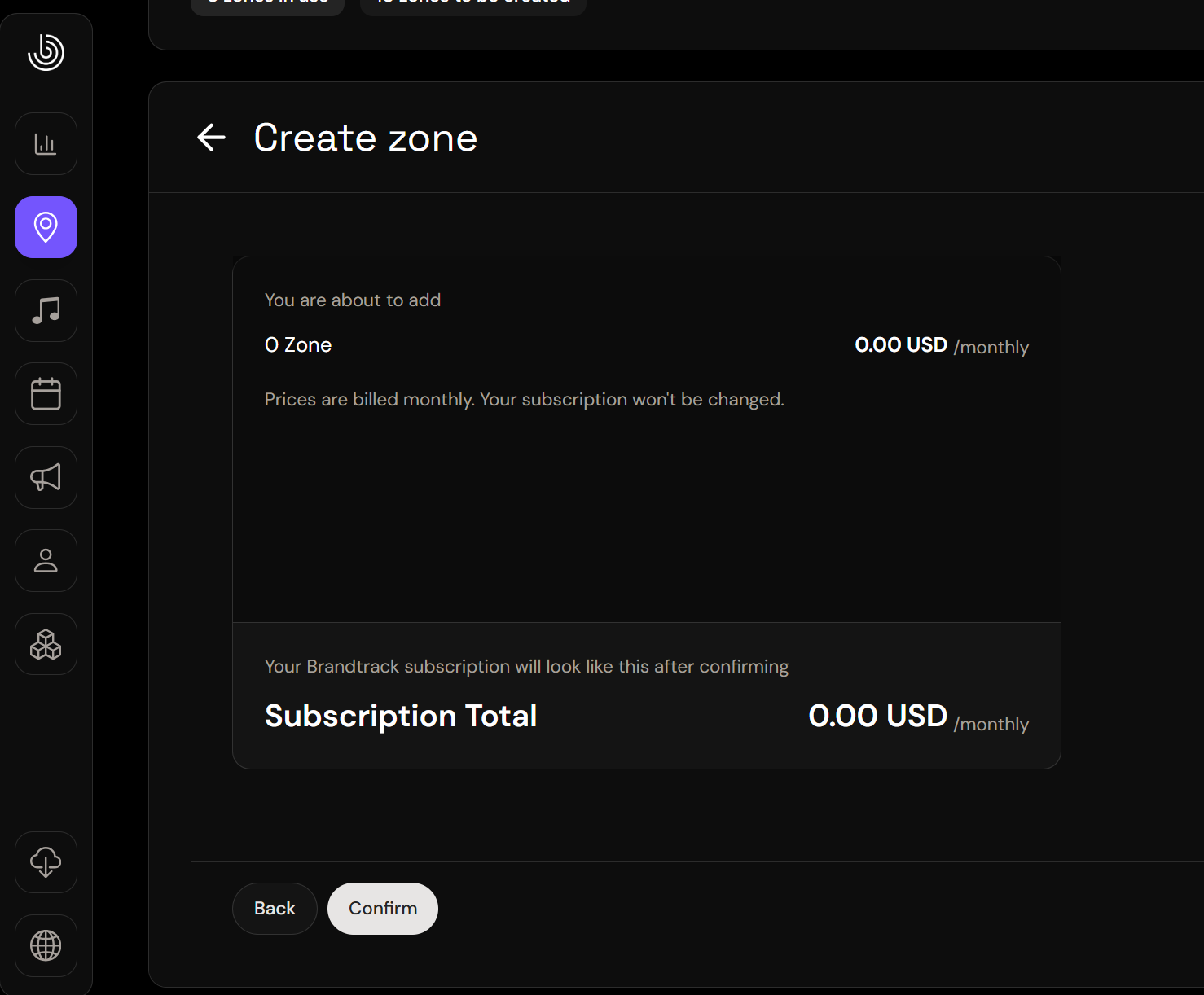This screenshot has width=1204, height=995.
Task: Go back using the left arrow
Action: pos(212,138)
